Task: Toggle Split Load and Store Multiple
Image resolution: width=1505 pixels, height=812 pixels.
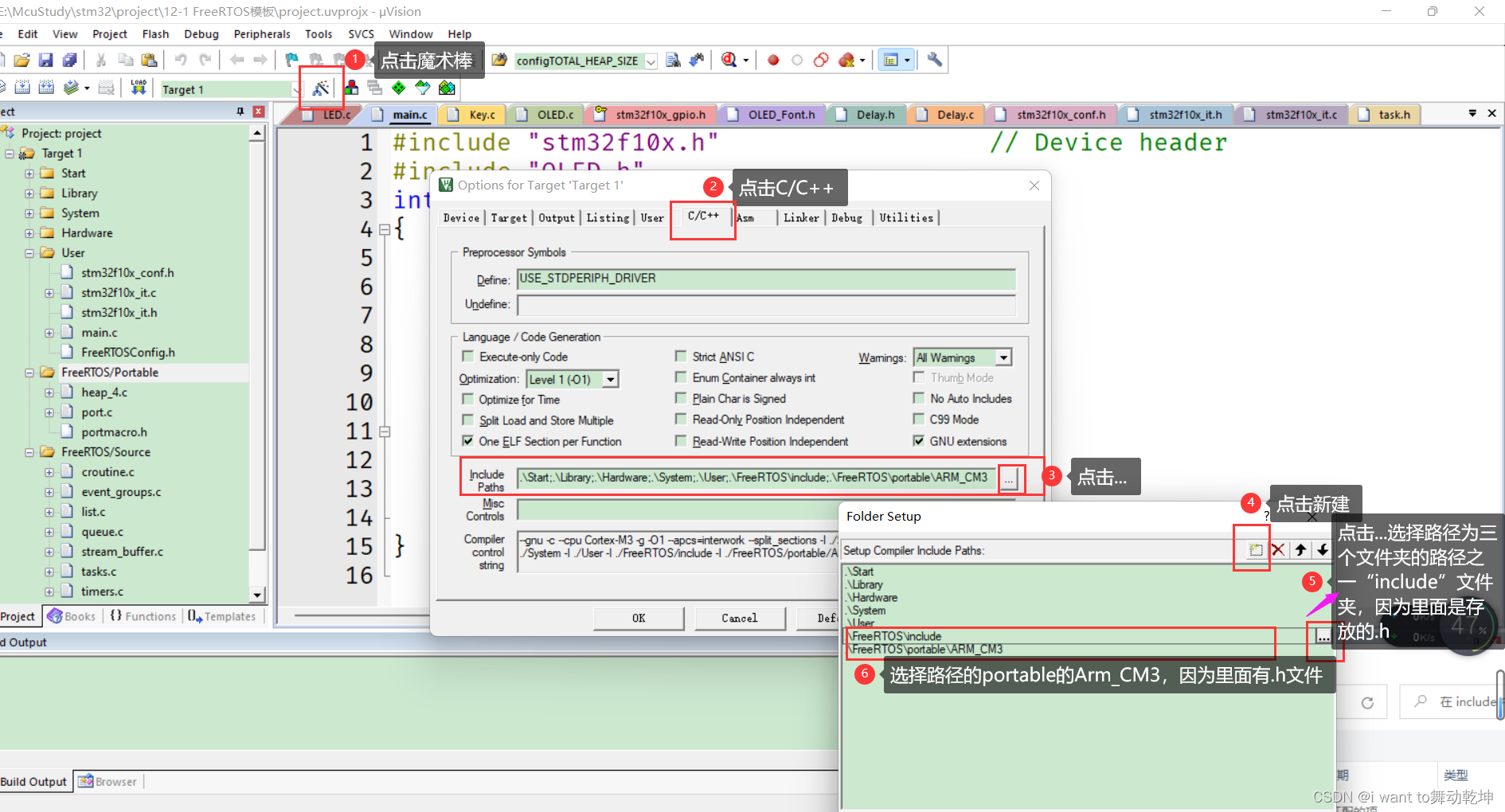Action: click(x=468, y=420)
